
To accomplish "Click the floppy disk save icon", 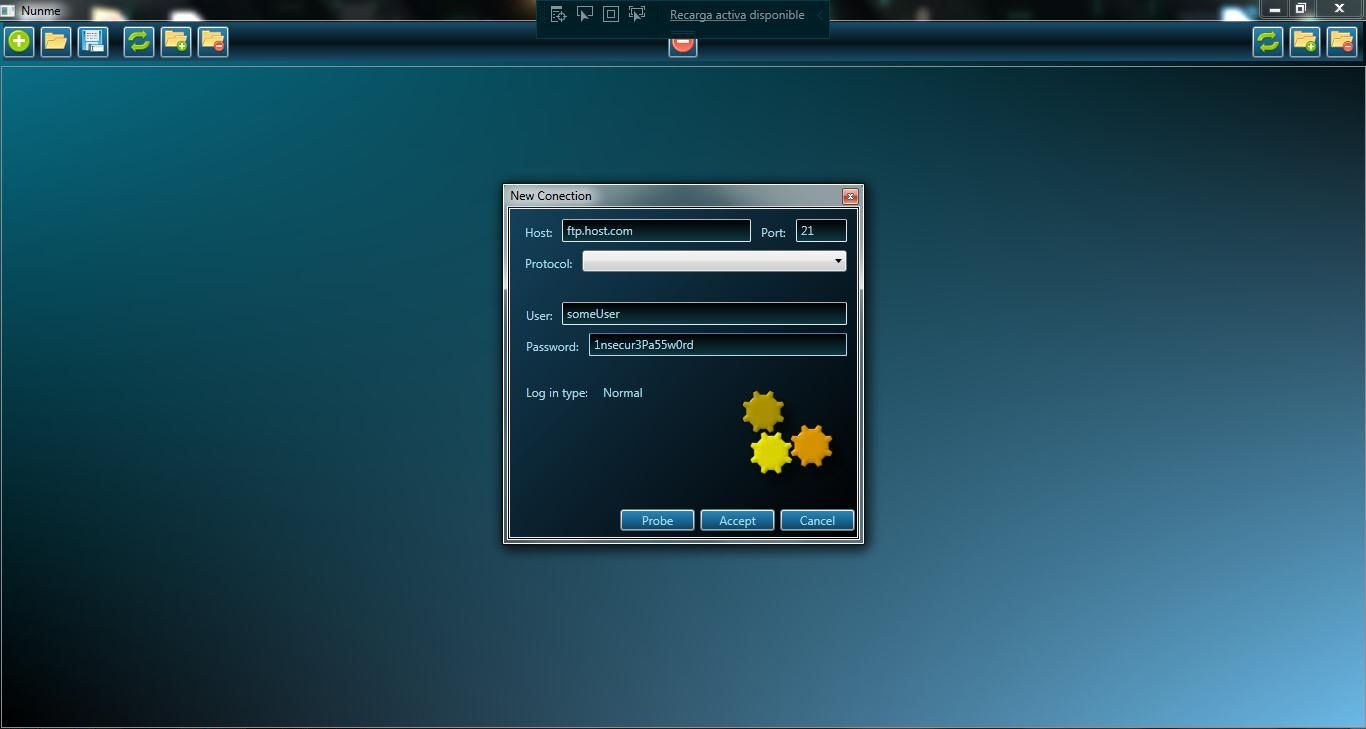I will tap(93, 42).
